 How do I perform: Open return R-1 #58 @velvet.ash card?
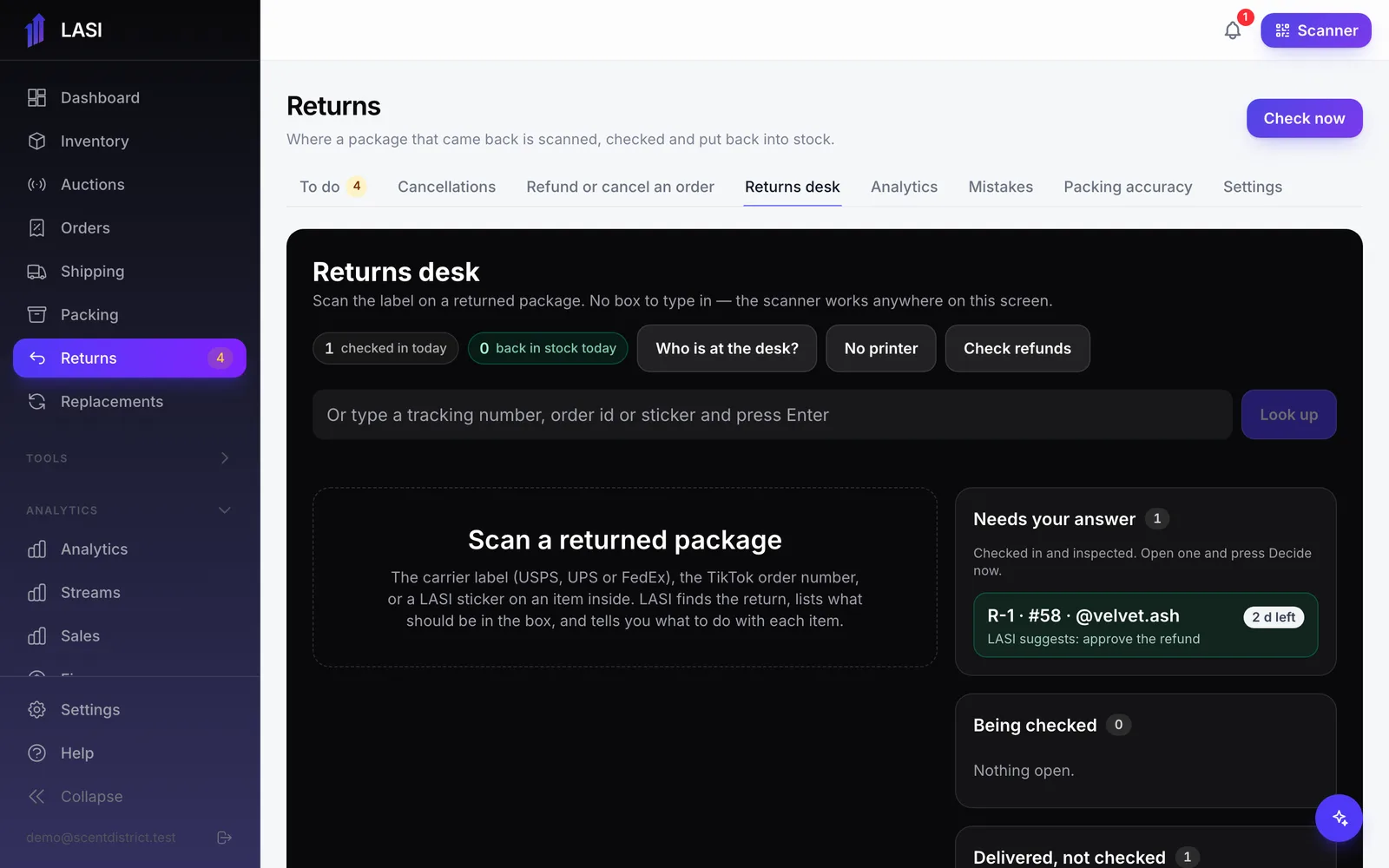tap(1145, 625)
